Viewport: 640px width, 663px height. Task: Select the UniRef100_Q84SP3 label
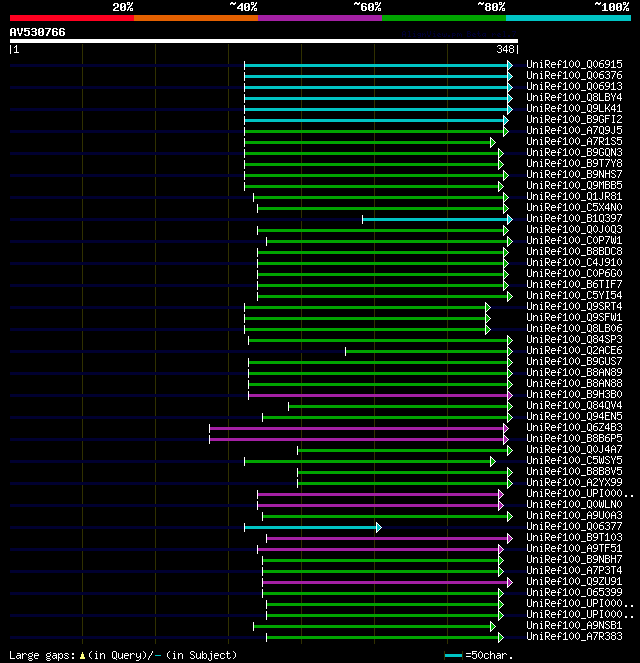(x=574, y=339)
